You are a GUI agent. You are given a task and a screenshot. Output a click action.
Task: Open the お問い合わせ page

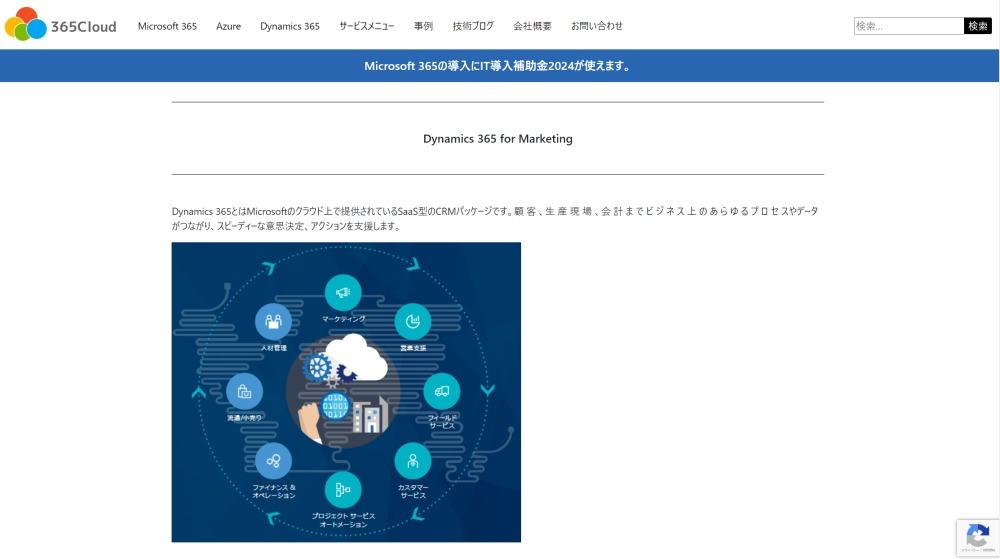click(597, 26)
